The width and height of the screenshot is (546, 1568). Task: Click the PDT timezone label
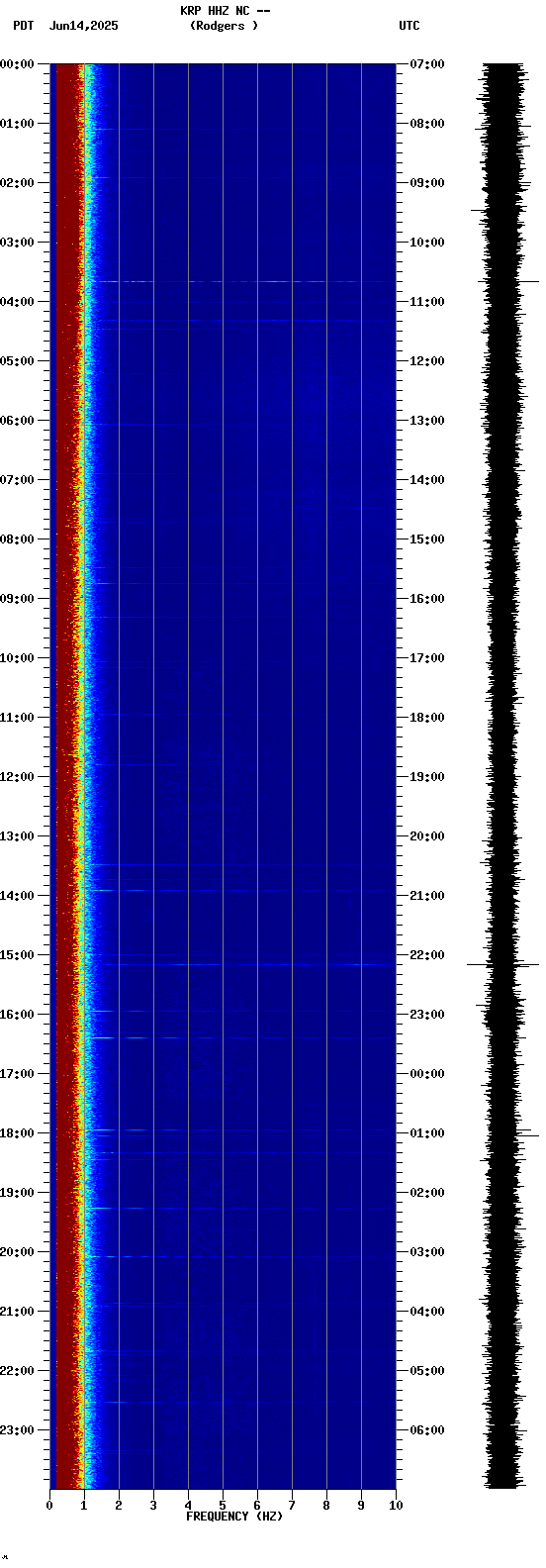(x=23, y=26)
